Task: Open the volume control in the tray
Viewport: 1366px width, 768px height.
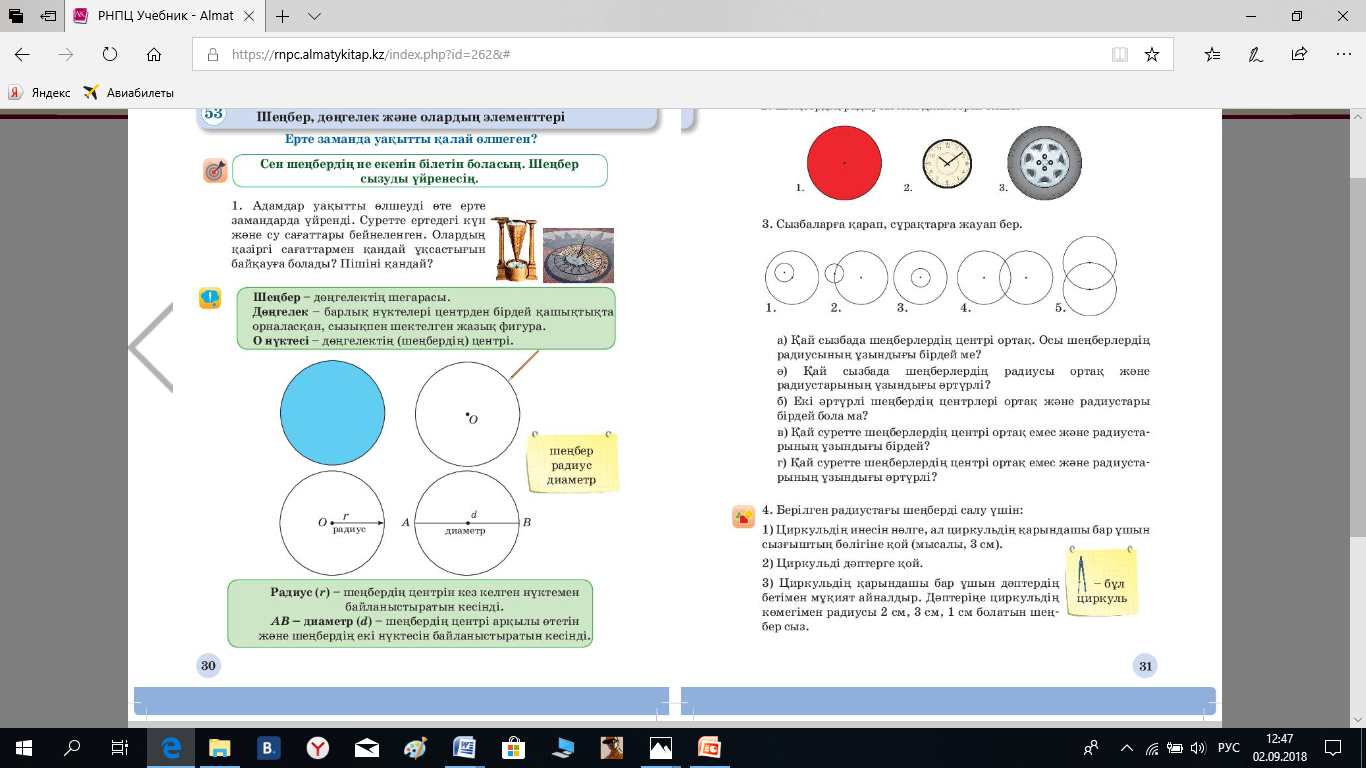Action: click(x=1197, y=748)
